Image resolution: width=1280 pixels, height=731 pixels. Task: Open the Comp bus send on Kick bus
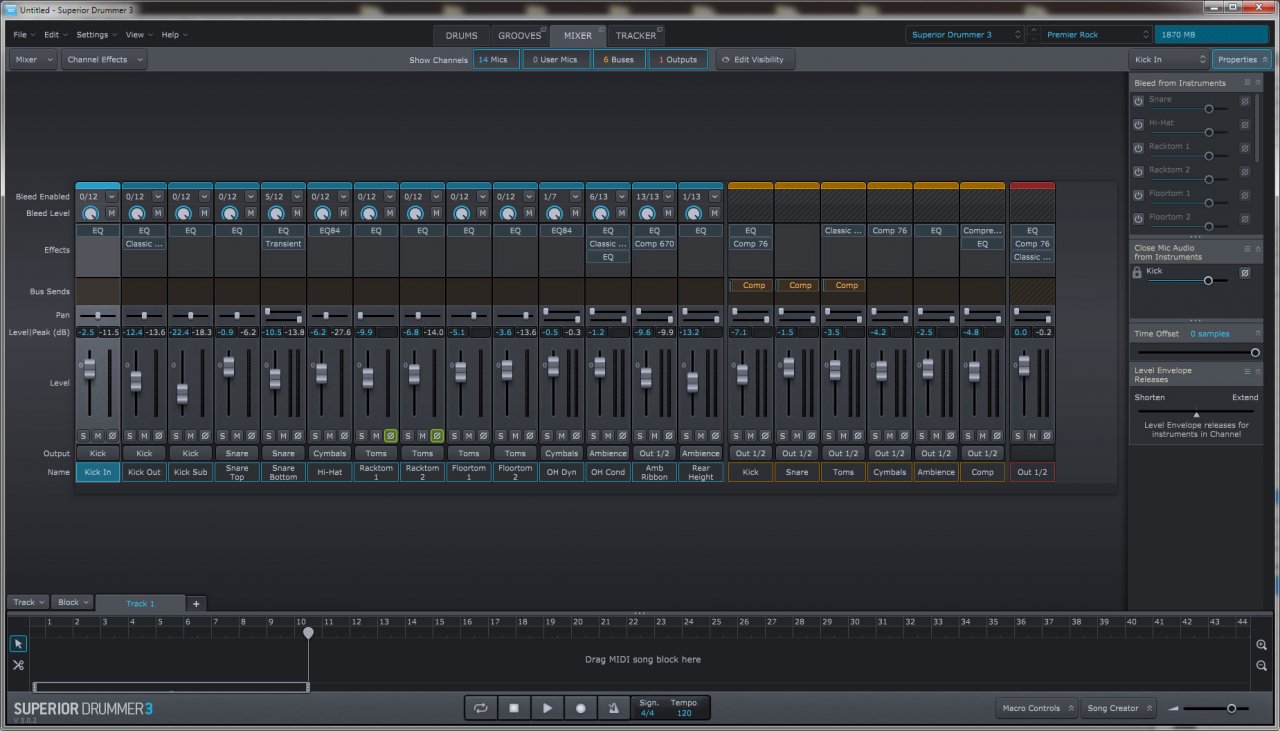(x=750, y=285)
